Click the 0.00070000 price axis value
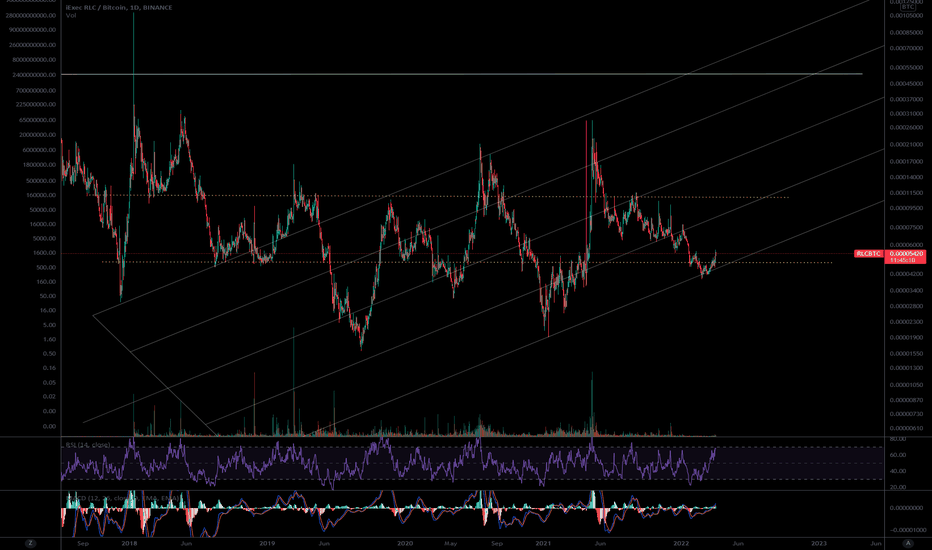 click(x=906, y=48)
